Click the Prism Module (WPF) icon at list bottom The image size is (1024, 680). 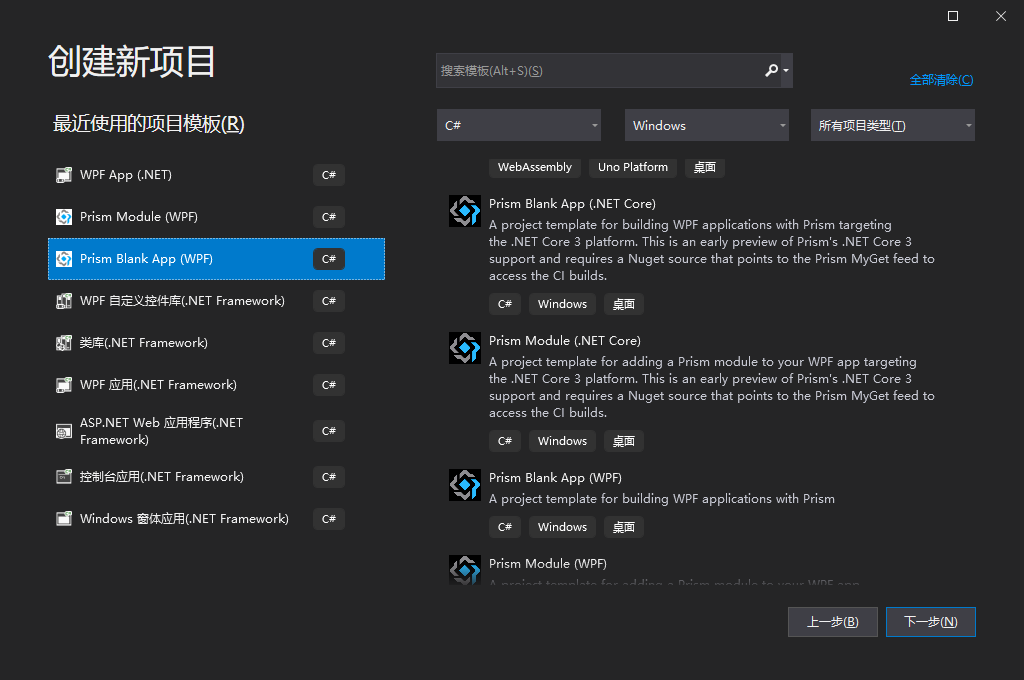tap(464, 569)
